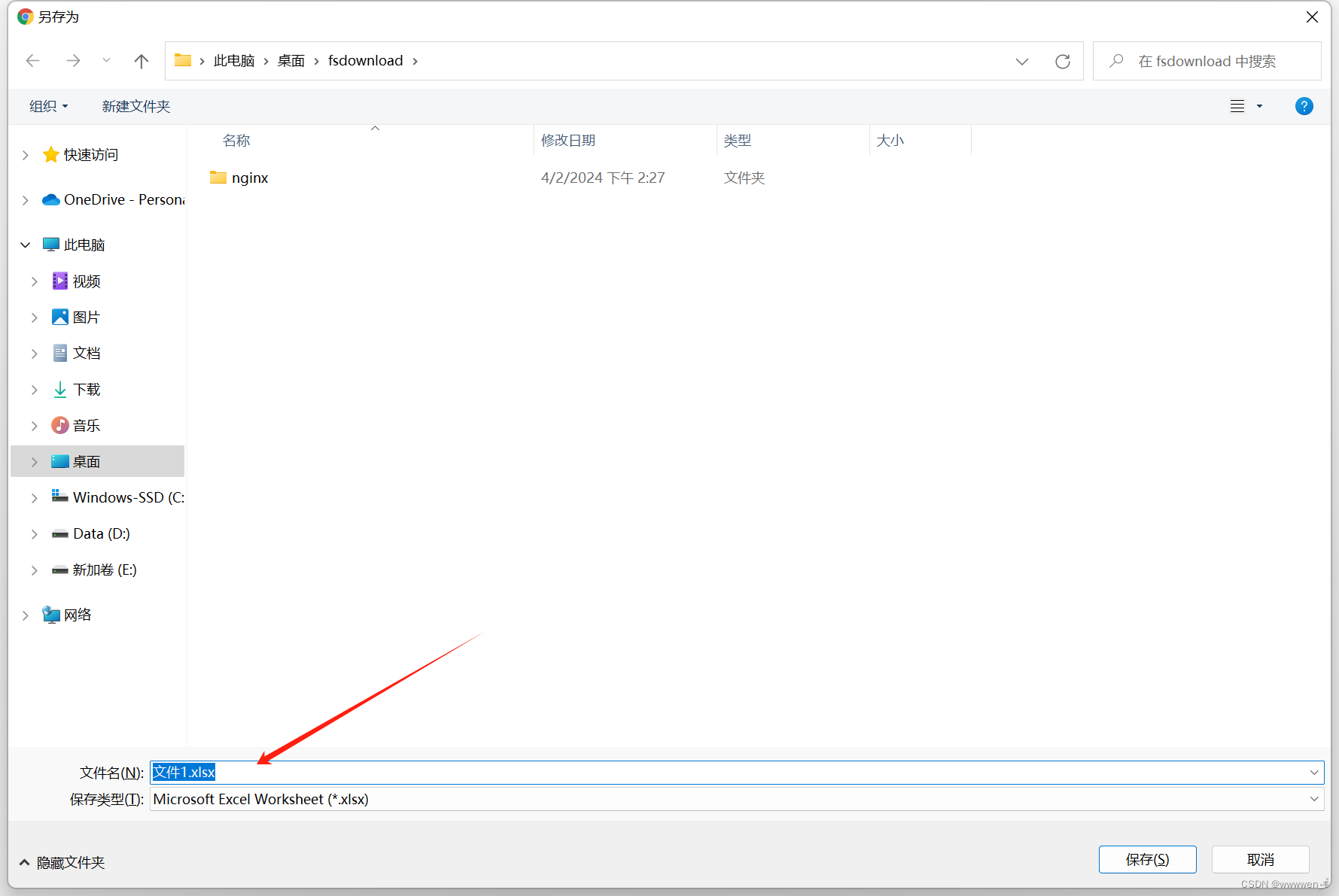The image size is (1339, 896).
Task: Click the Chrome icon in the title bar
Action: (26, 17)
